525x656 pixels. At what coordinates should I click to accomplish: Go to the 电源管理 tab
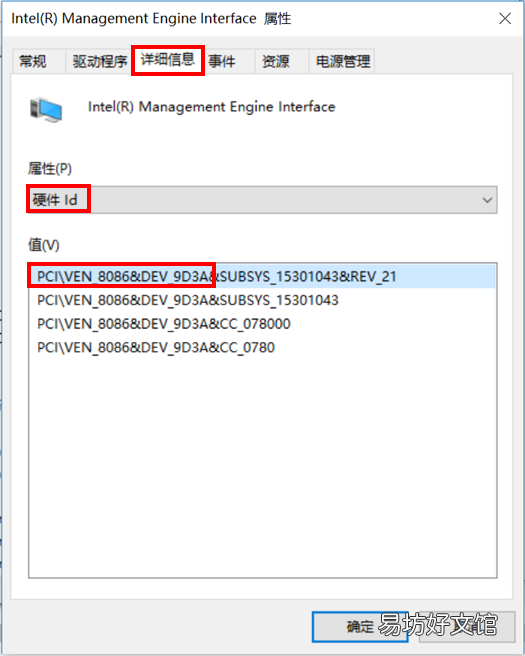click(x=342, y=62)
